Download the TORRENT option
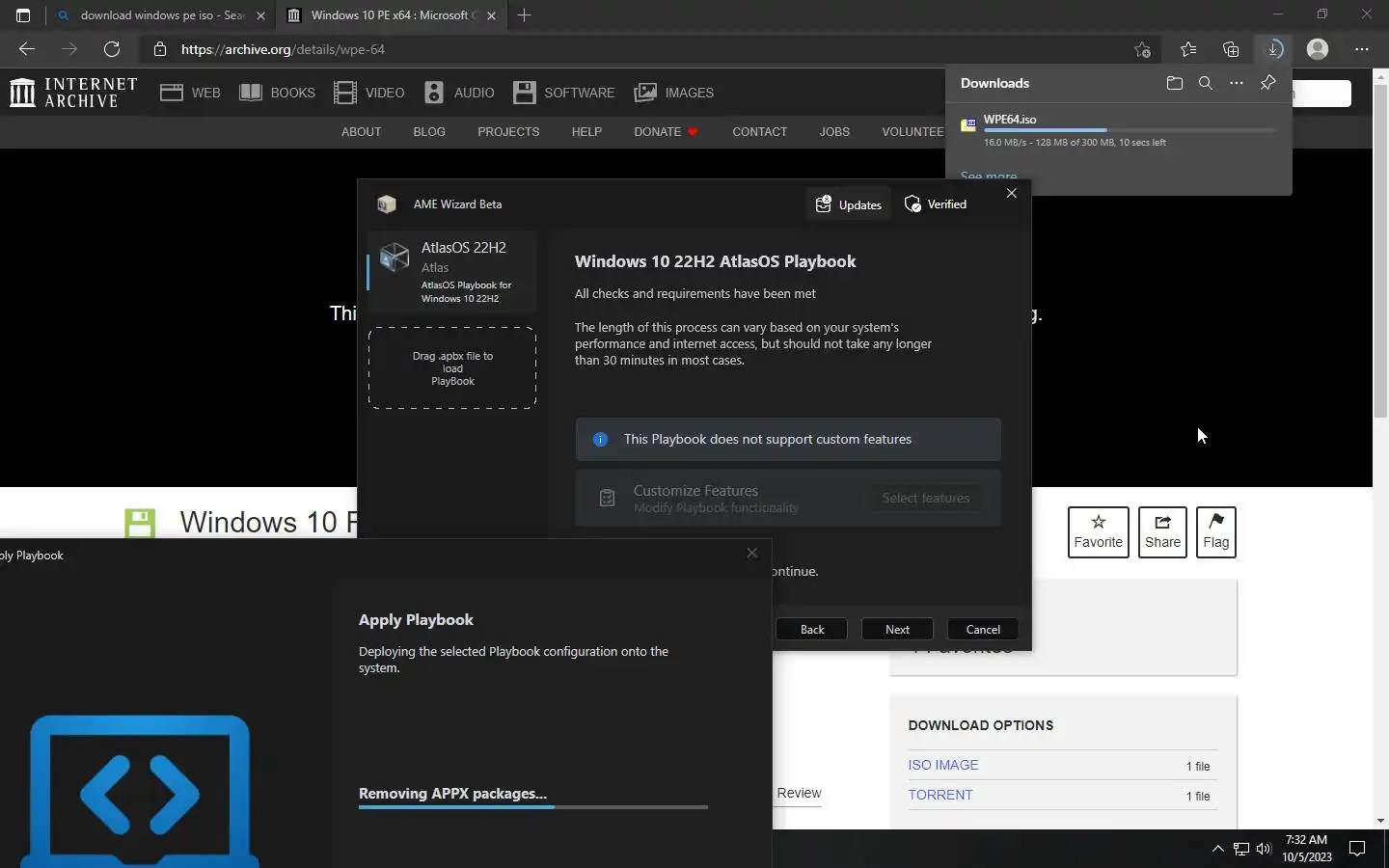Screen dimensions: 1389x868 pyautogui.click(x=940, y=795)
